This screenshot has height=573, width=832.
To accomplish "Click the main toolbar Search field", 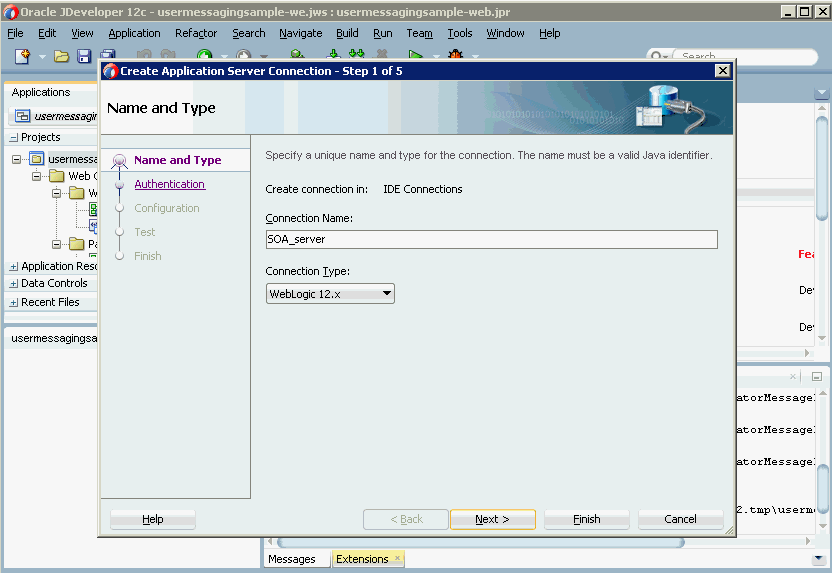I will pos(745,56).
